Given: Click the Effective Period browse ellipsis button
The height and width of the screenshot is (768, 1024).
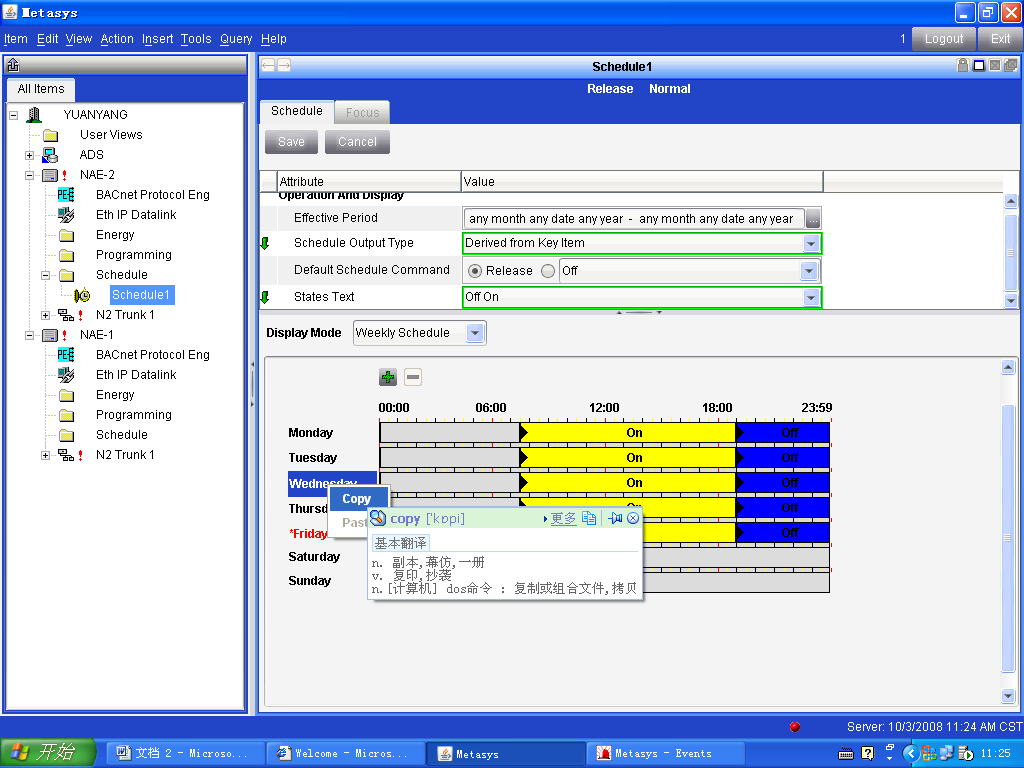Looking at the screenshot, I should click(x=813, y=219).
